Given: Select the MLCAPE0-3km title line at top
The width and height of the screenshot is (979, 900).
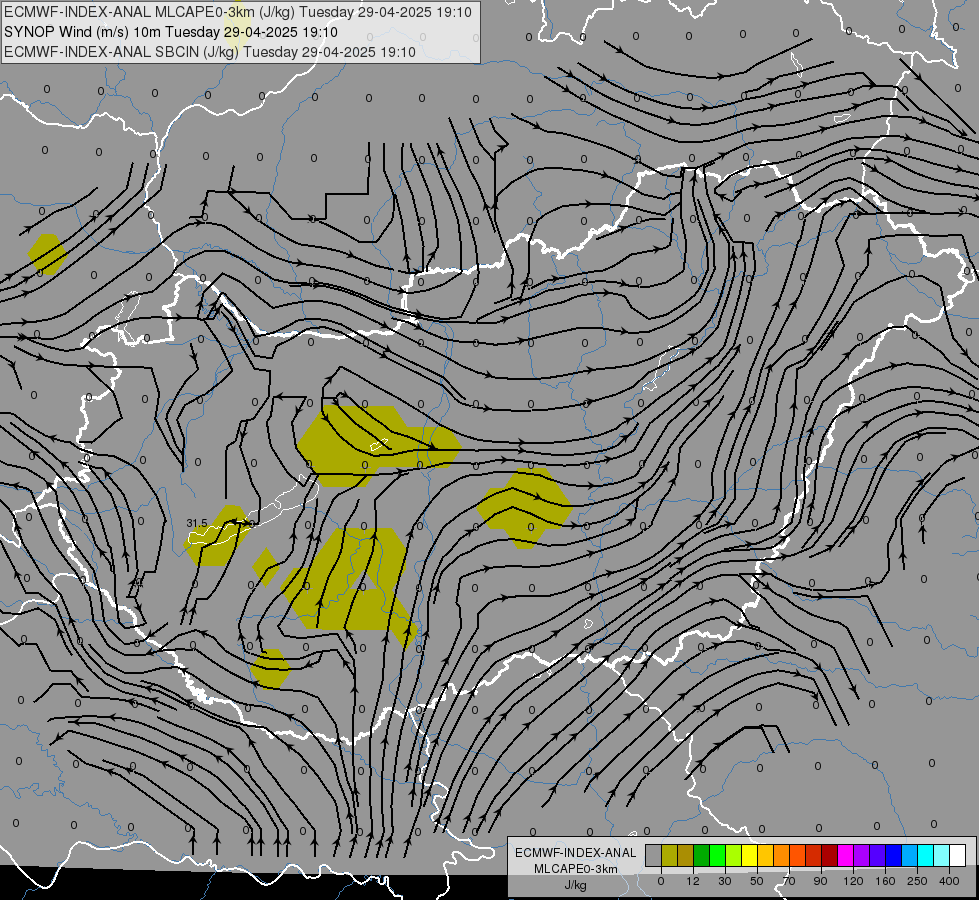Looking at the screenshot, I should tap(238, 12).
